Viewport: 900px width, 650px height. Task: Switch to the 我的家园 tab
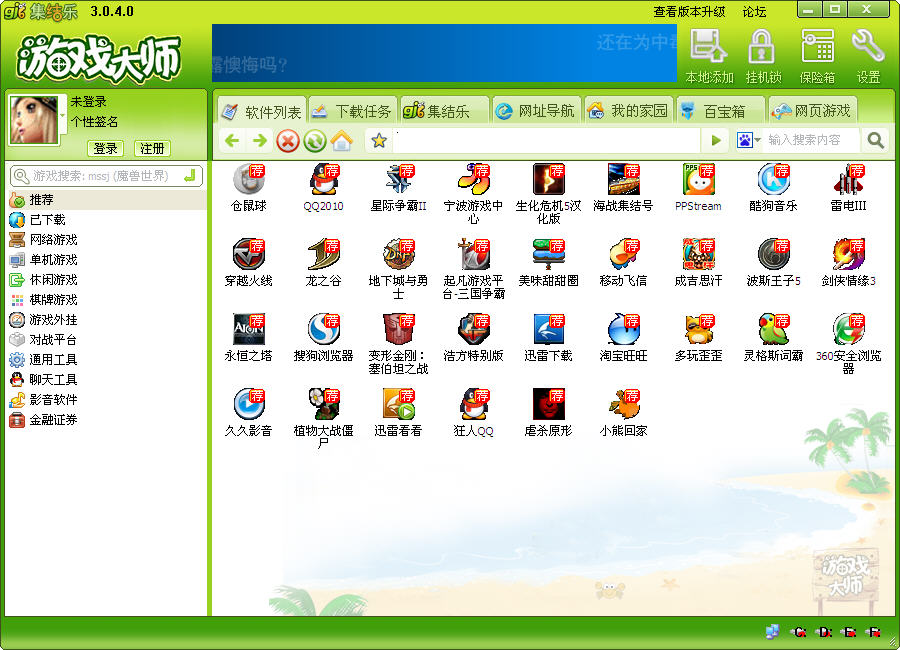628,111
